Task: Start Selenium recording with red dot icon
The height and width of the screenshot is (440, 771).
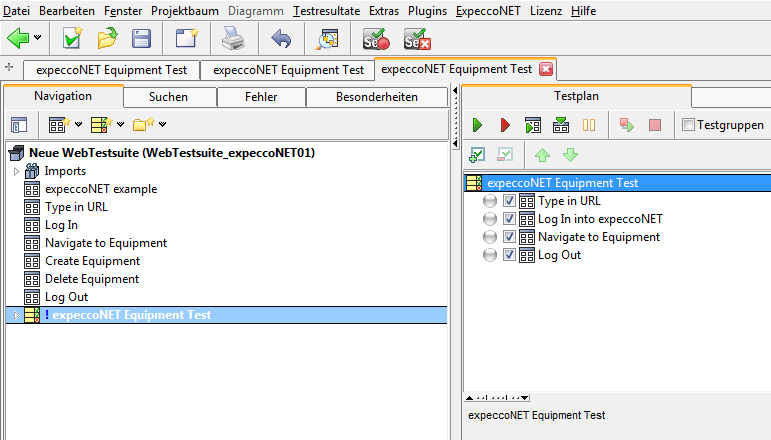Action: [376, 39]
